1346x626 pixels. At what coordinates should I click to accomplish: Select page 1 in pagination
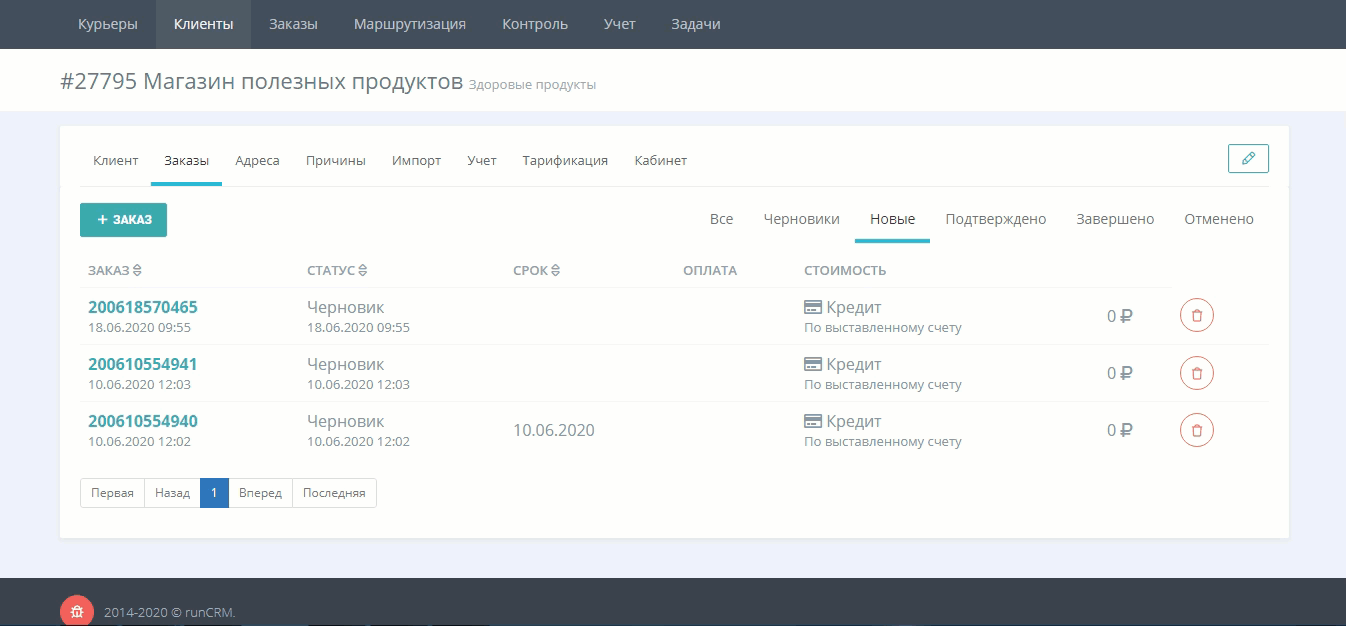coord(214,493)
